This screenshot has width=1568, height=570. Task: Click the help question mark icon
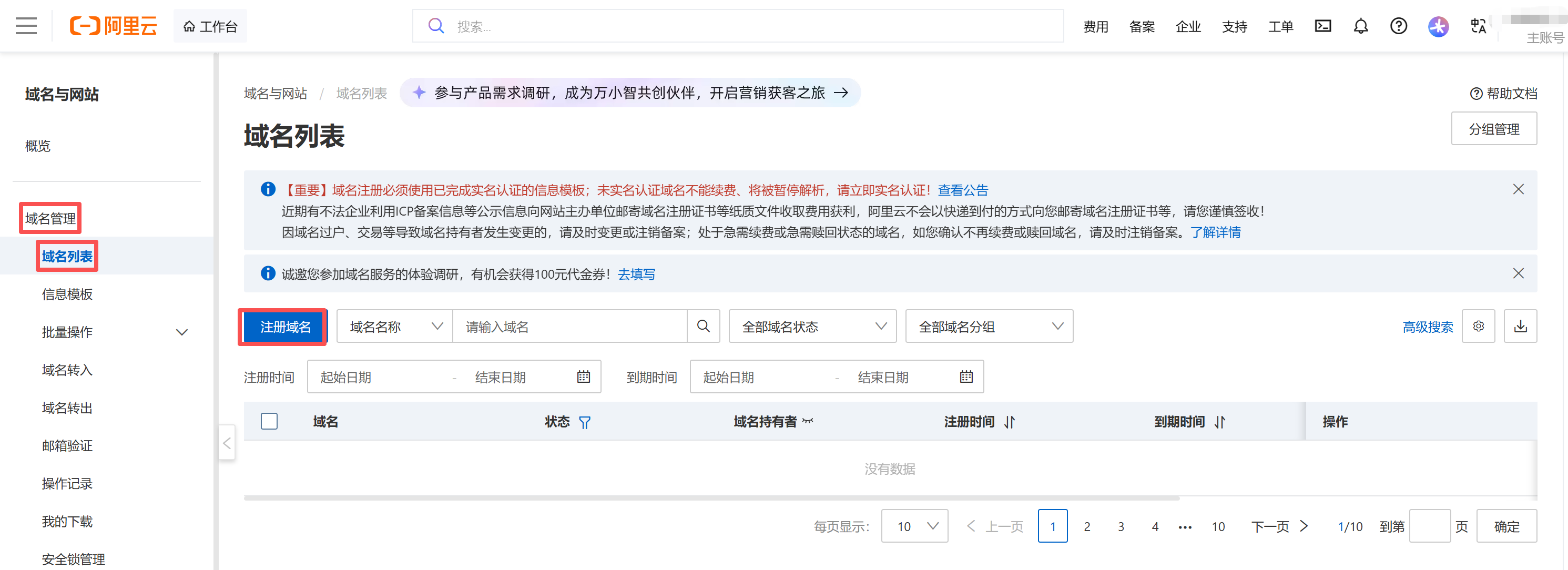[x=1398, y=26]
